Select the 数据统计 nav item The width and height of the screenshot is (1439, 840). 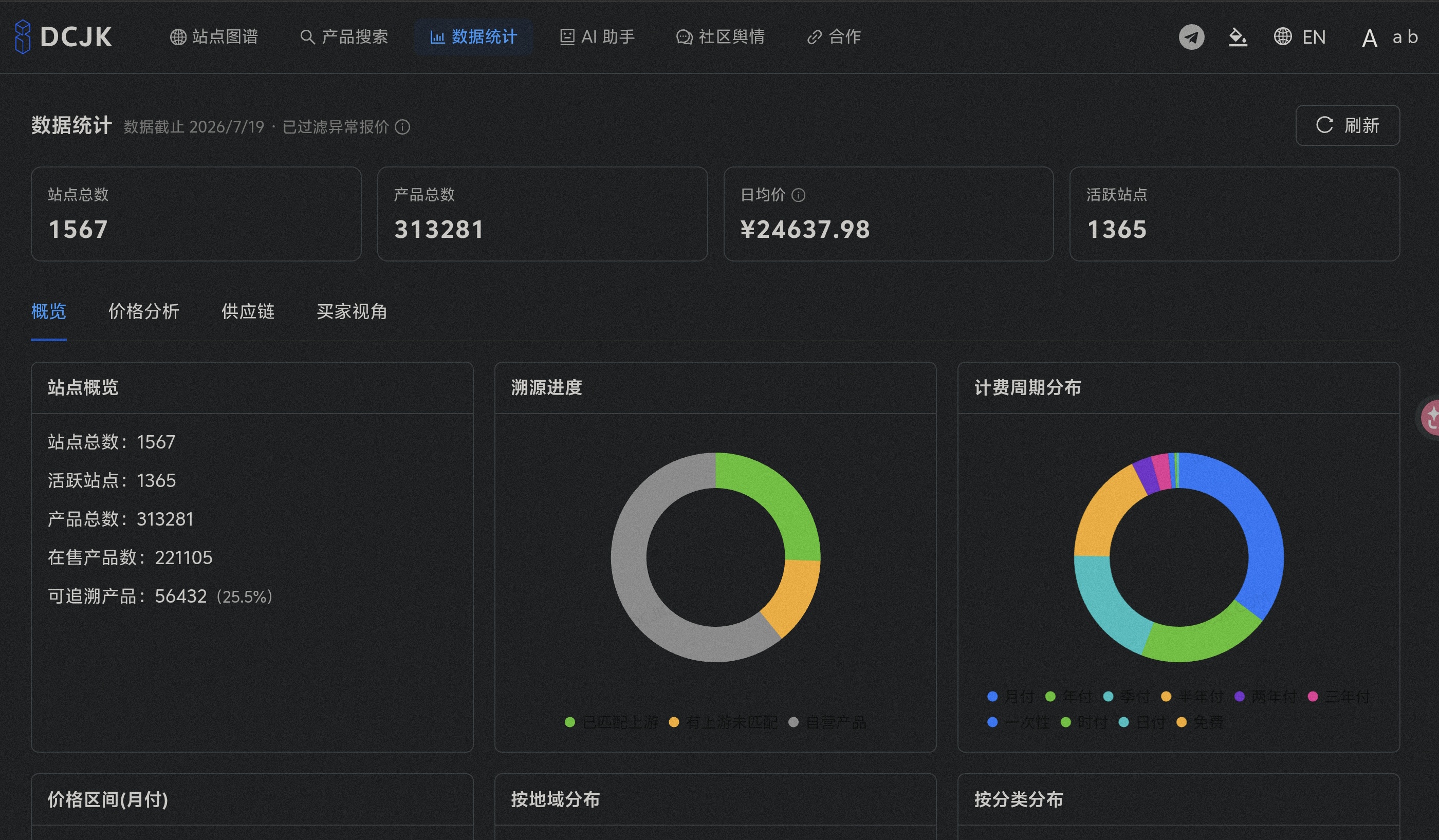(473, 36)
